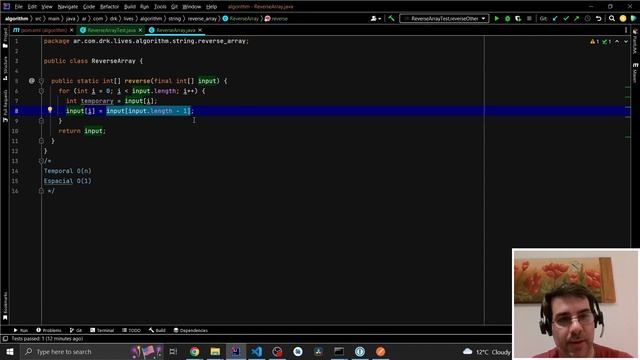Click the Debug bug icon
The height and width of the screenshot is (360, 640).
(x=507, y=18)
